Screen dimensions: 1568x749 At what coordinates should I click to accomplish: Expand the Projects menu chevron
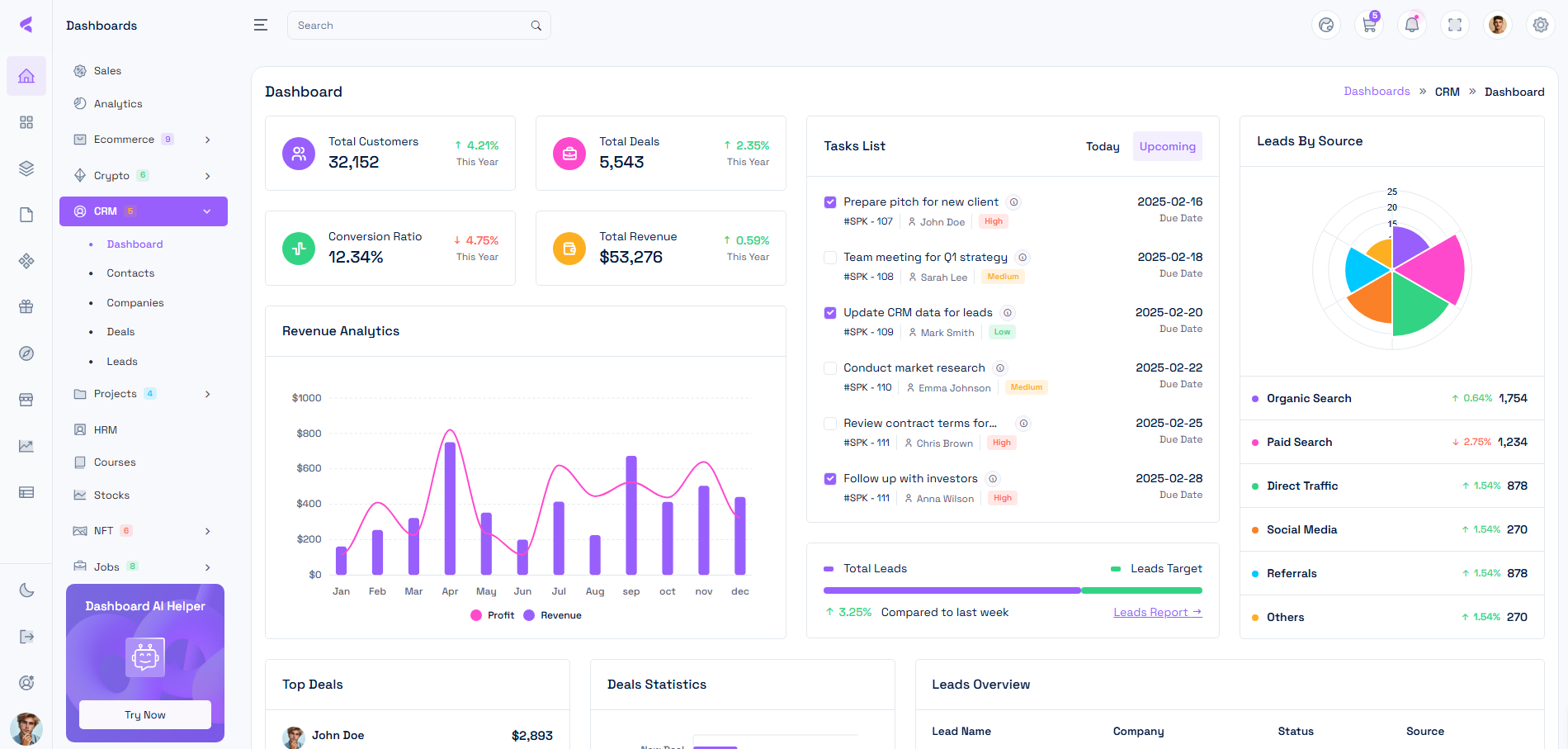(207, 394)
